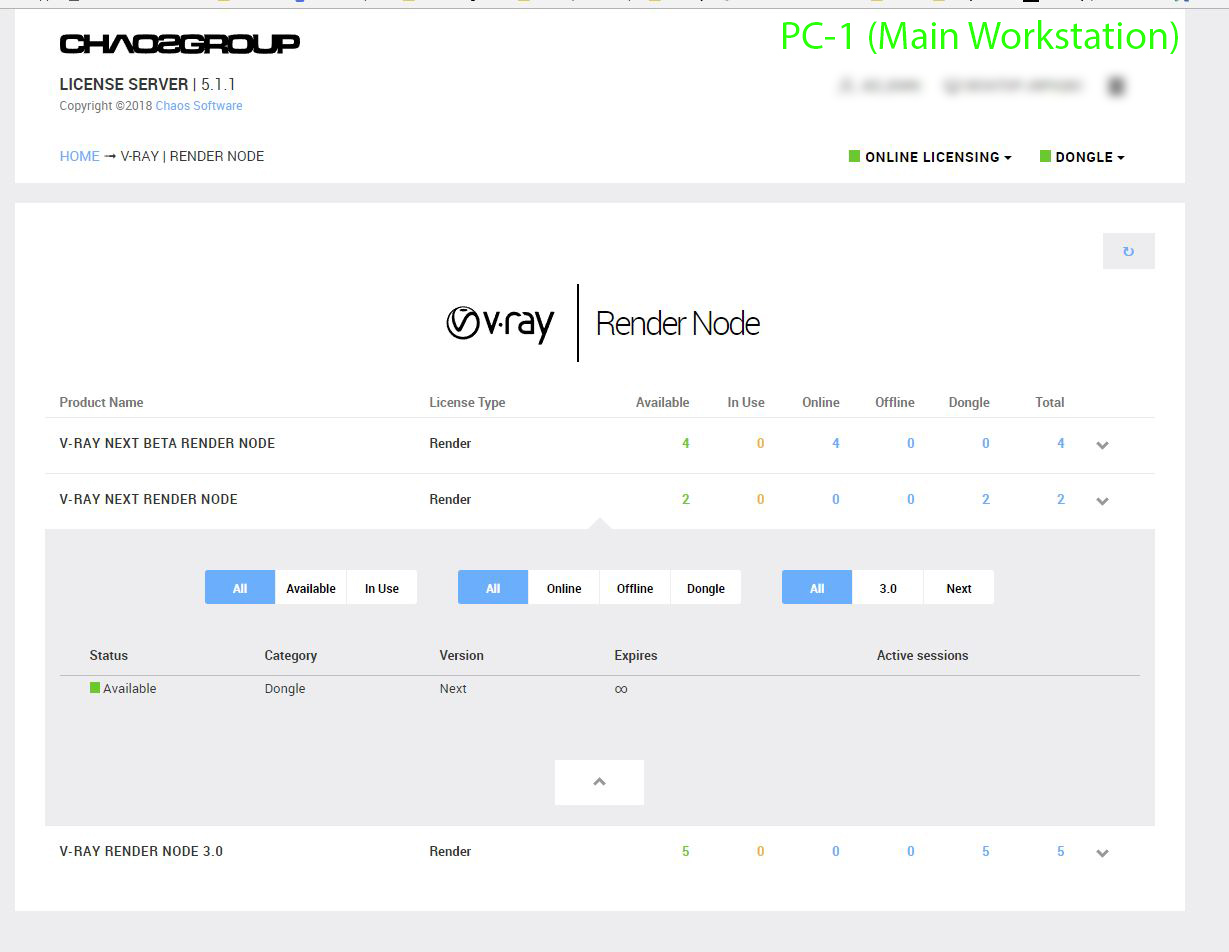Viewport: 1229px width, 952px height.
Task: Filter licenses by Online
Action: pos(564,588)
